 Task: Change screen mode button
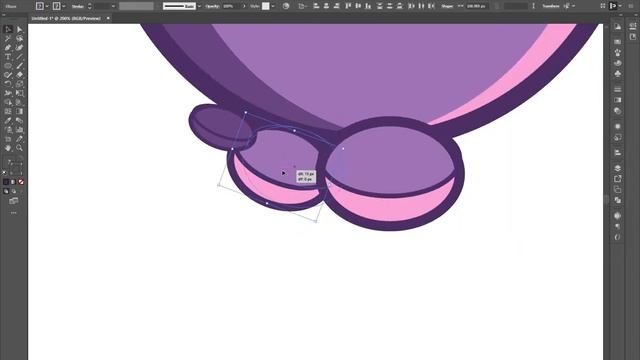click(13, 201)
